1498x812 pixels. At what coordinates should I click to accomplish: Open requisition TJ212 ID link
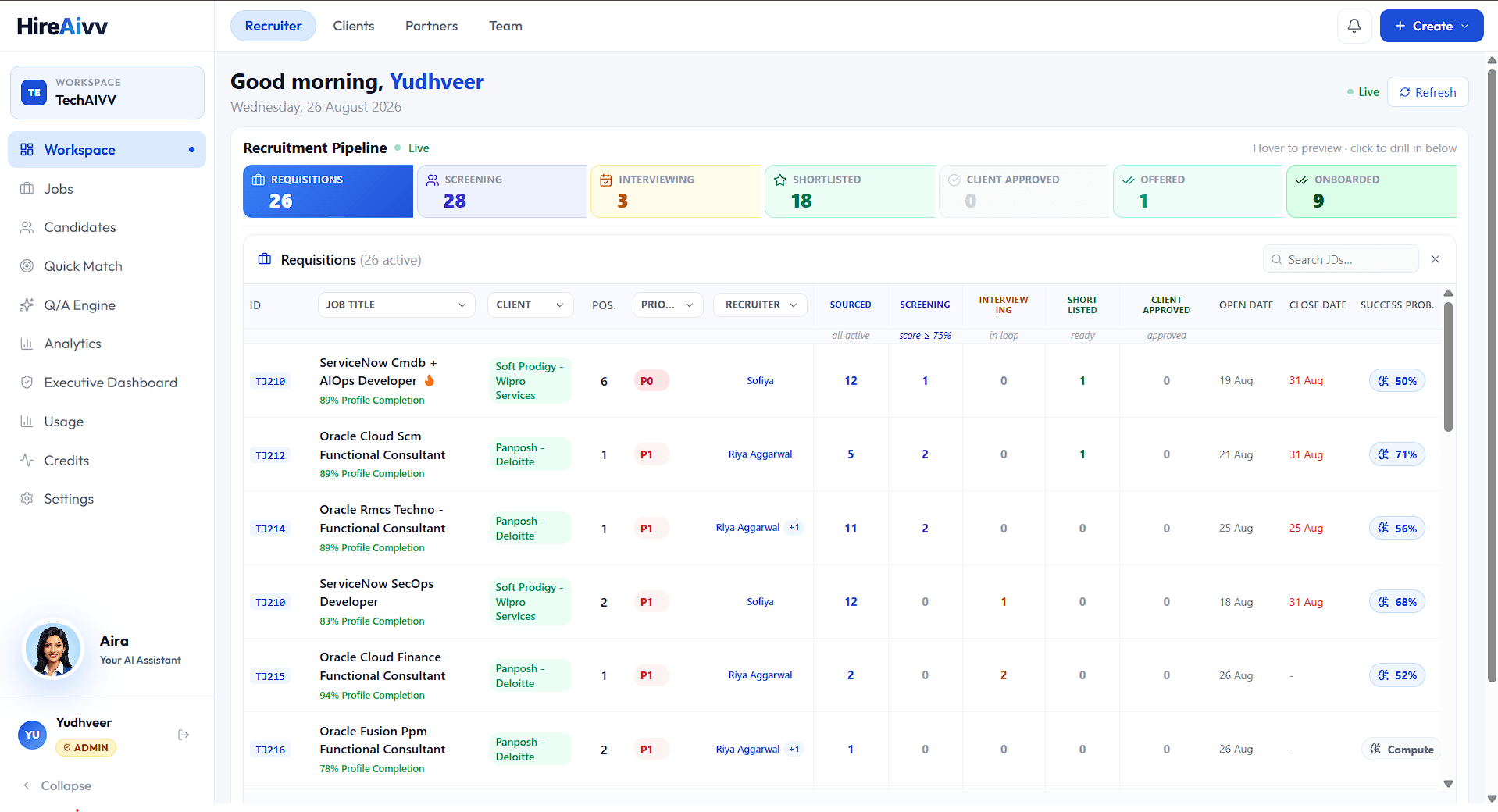[x=270, y=455]
